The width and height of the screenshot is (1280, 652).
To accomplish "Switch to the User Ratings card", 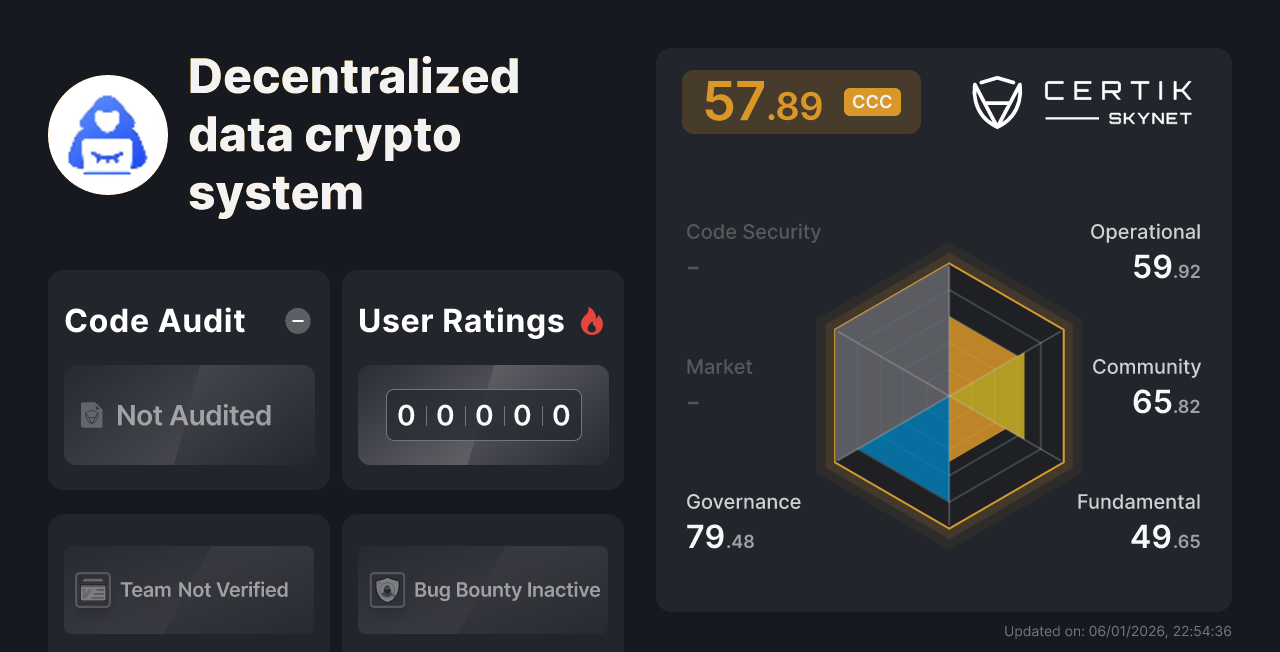I will (482, 380).
